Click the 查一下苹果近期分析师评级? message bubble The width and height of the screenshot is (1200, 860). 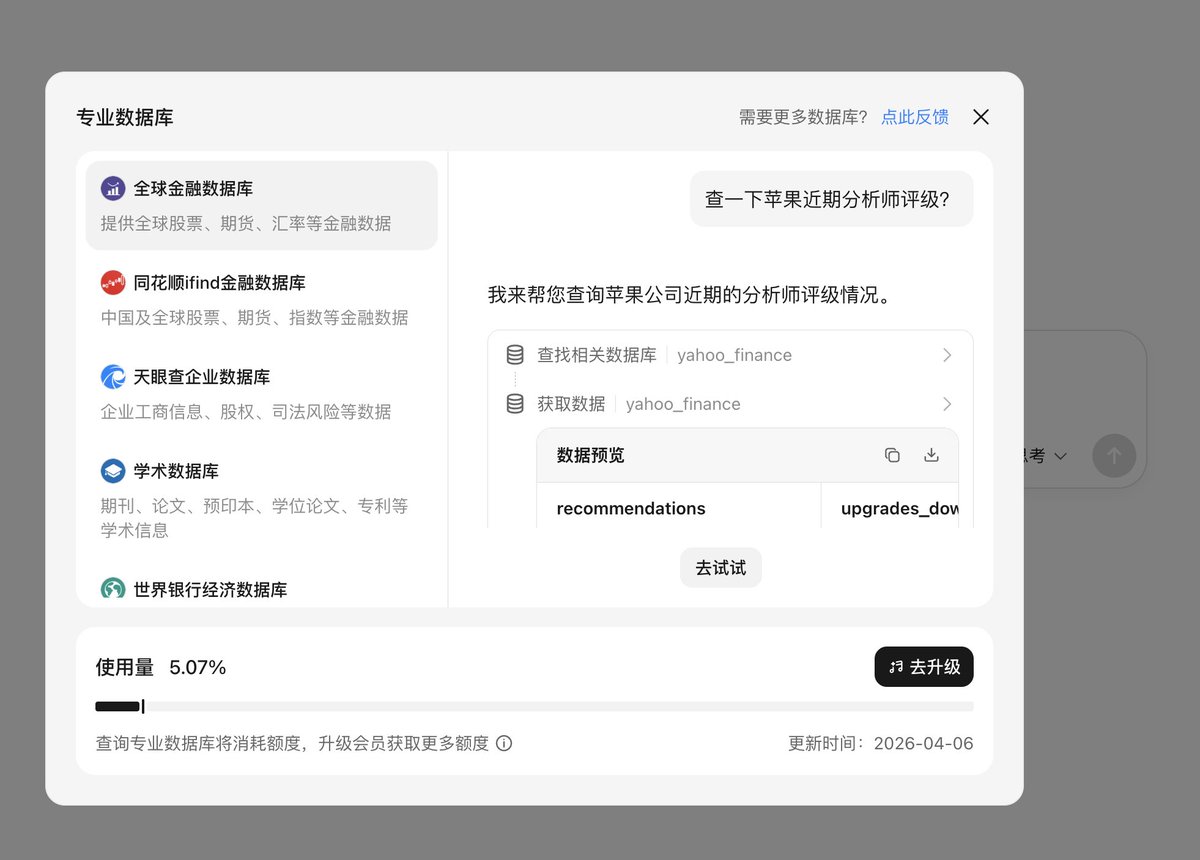(x=832, y=199)
